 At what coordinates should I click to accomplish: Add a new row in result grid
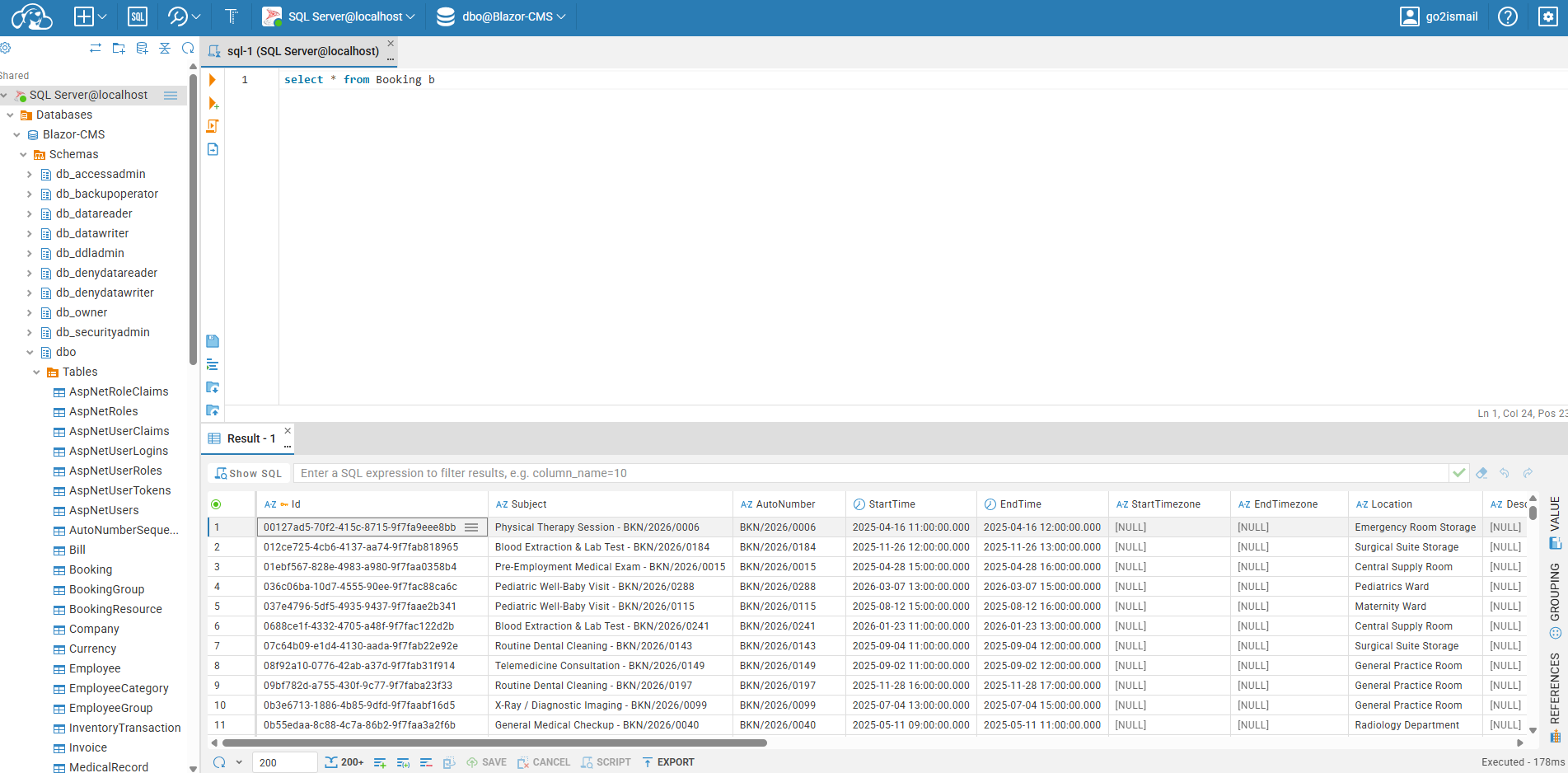pos(380,762)
